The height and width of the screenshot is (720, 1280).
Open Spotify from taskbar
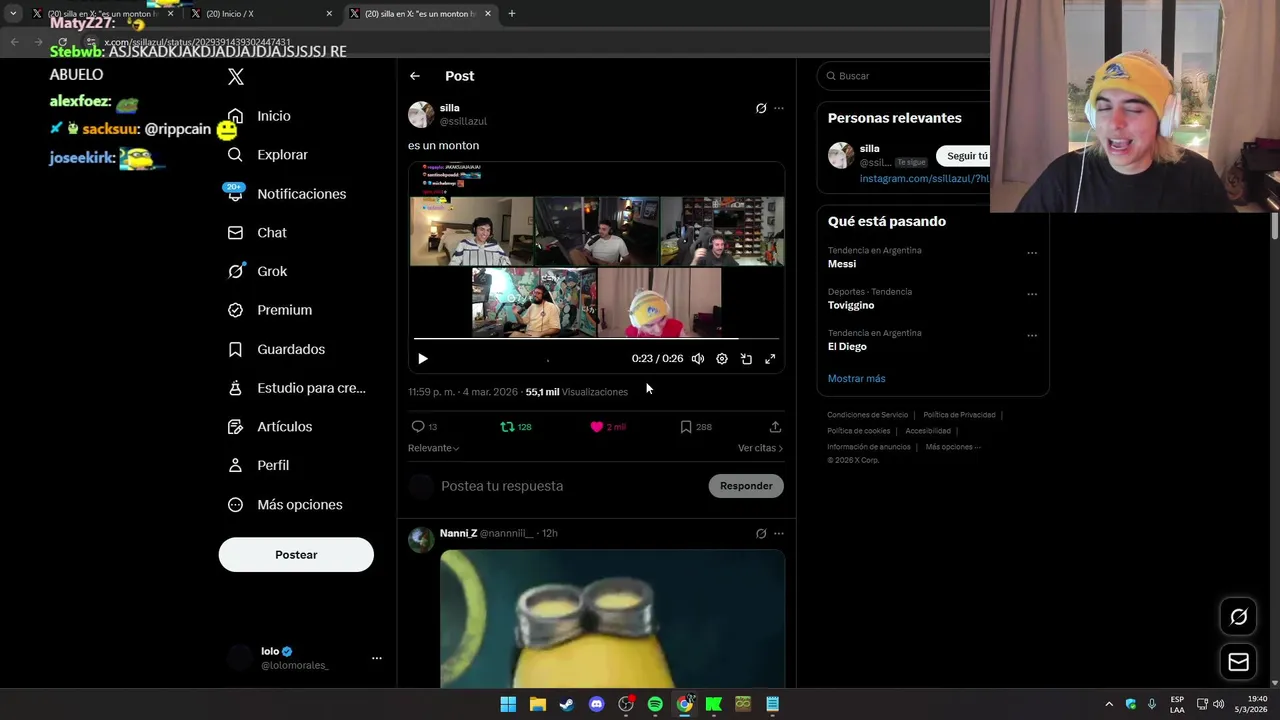(655, 704)
